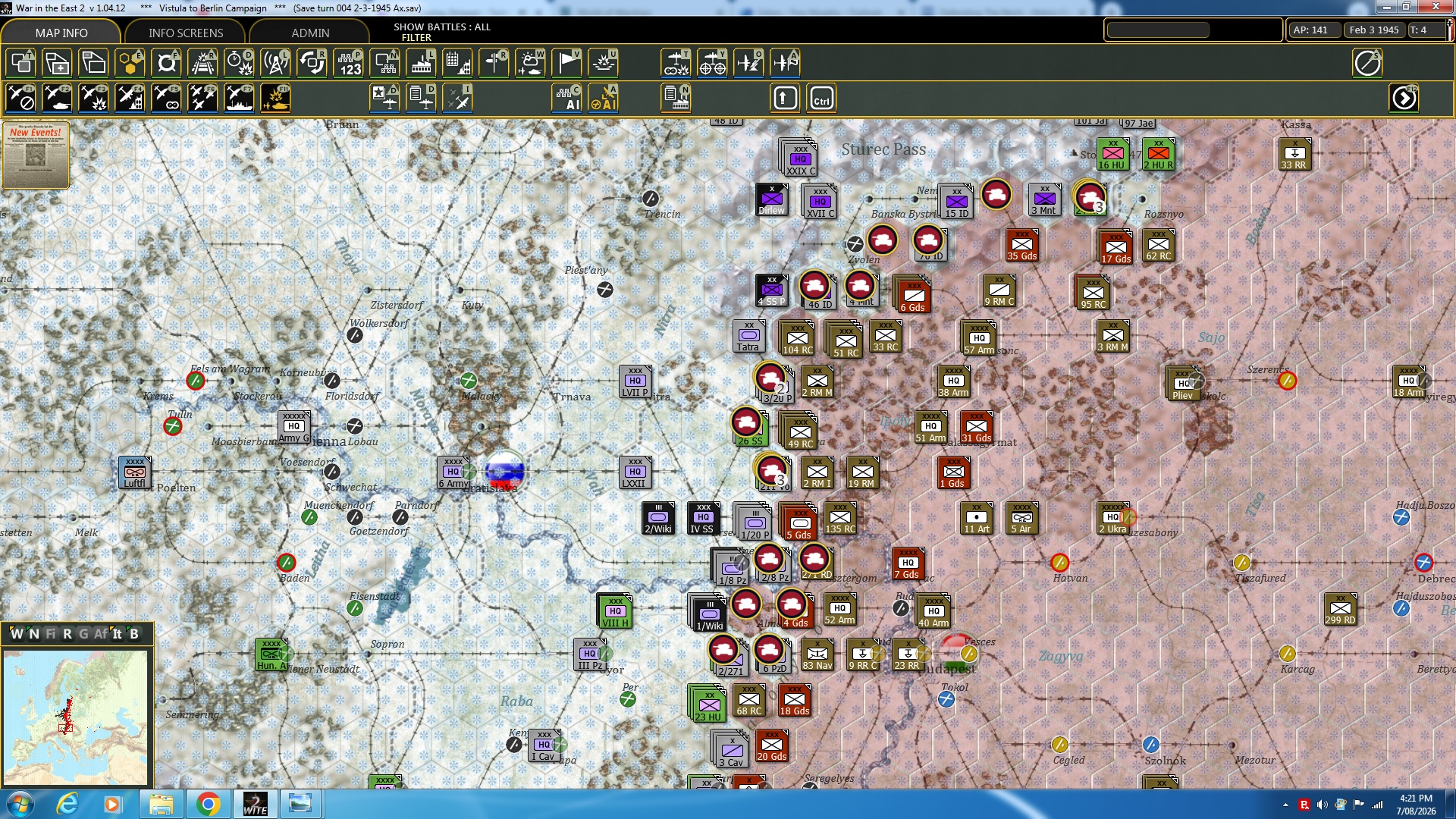Click the calendar and city icon
Image resolution: width=1456 pixels, height=819 pixels.
[457, 63]
